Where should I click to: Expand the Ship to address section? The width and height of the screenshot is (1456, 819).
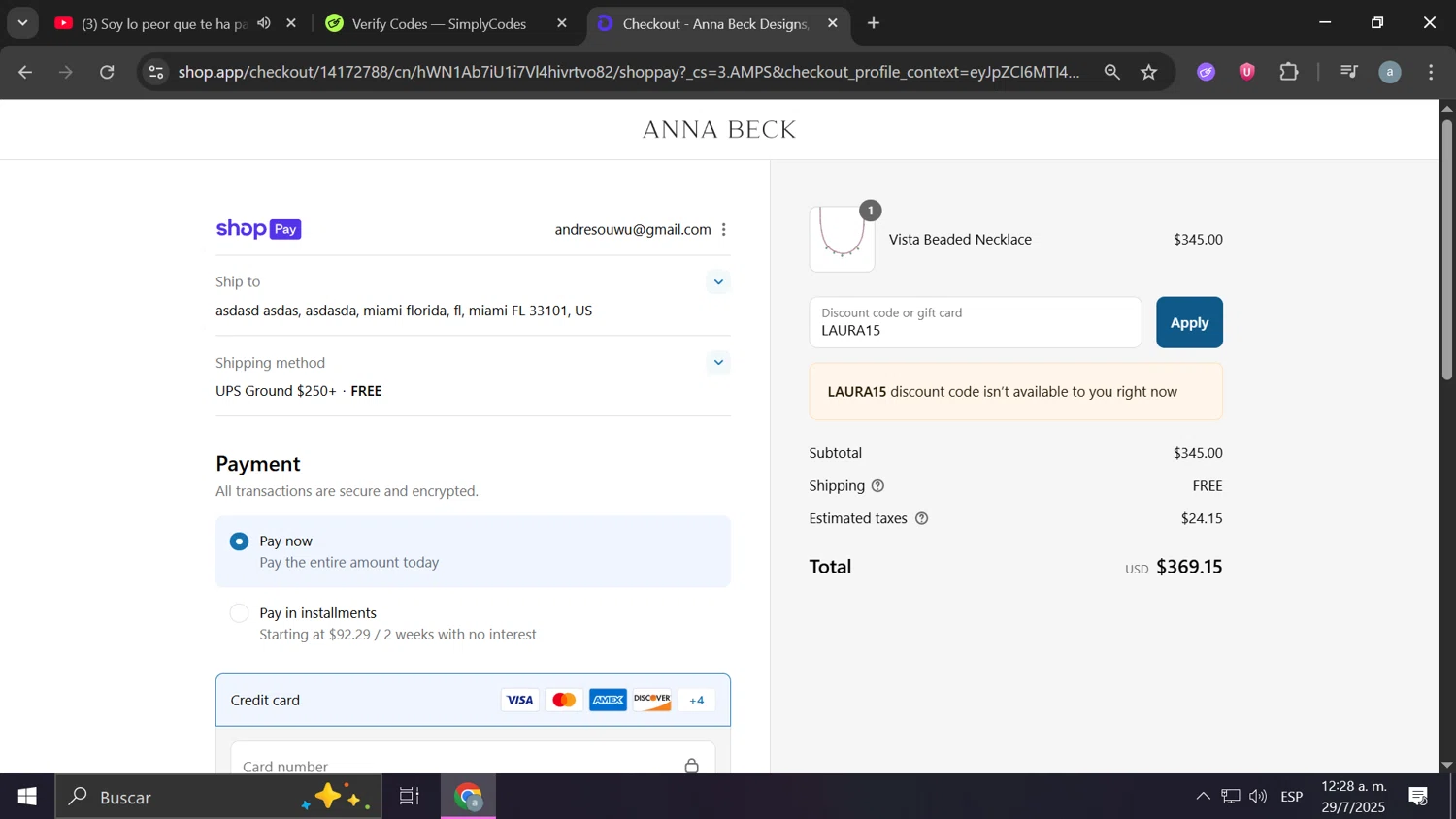(718, 282)
